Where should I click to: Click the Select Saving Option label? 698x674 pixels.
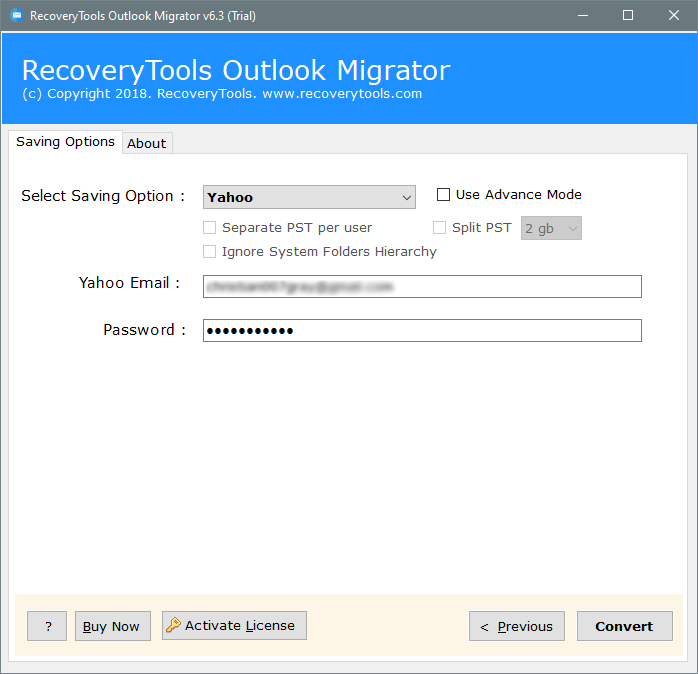[103, 196]
